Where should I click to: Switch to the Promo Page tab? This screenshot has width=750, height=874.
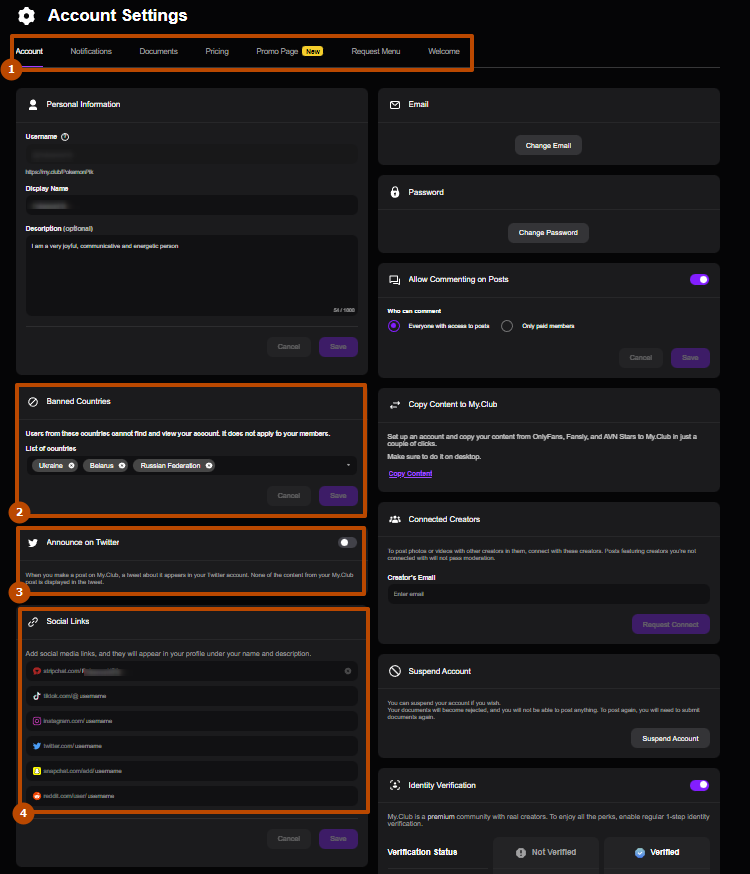click(277, 51)
